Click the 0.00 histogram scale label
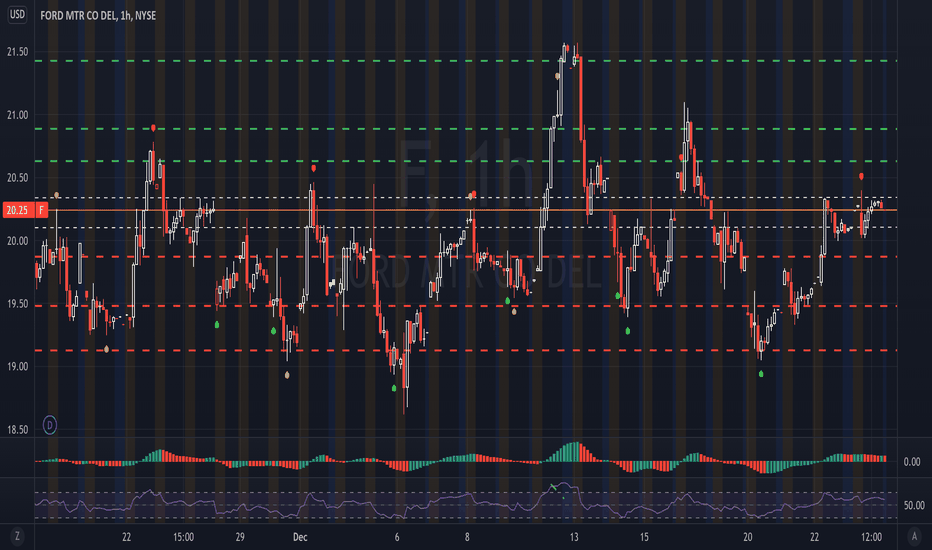 click(912, 461)
